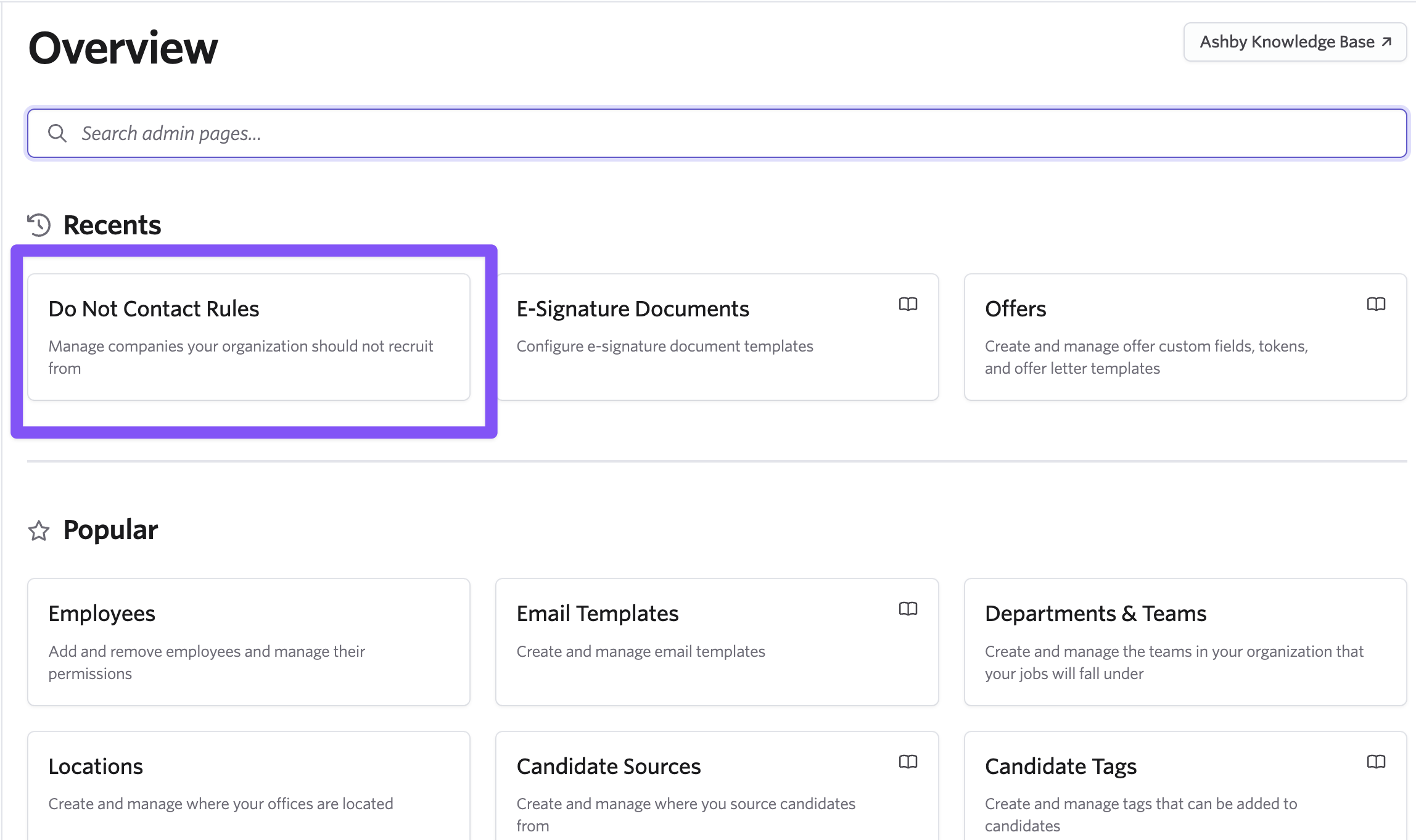Click the book icon on E-Signature Documents card
1416x840 pixels.
(908, 304)
